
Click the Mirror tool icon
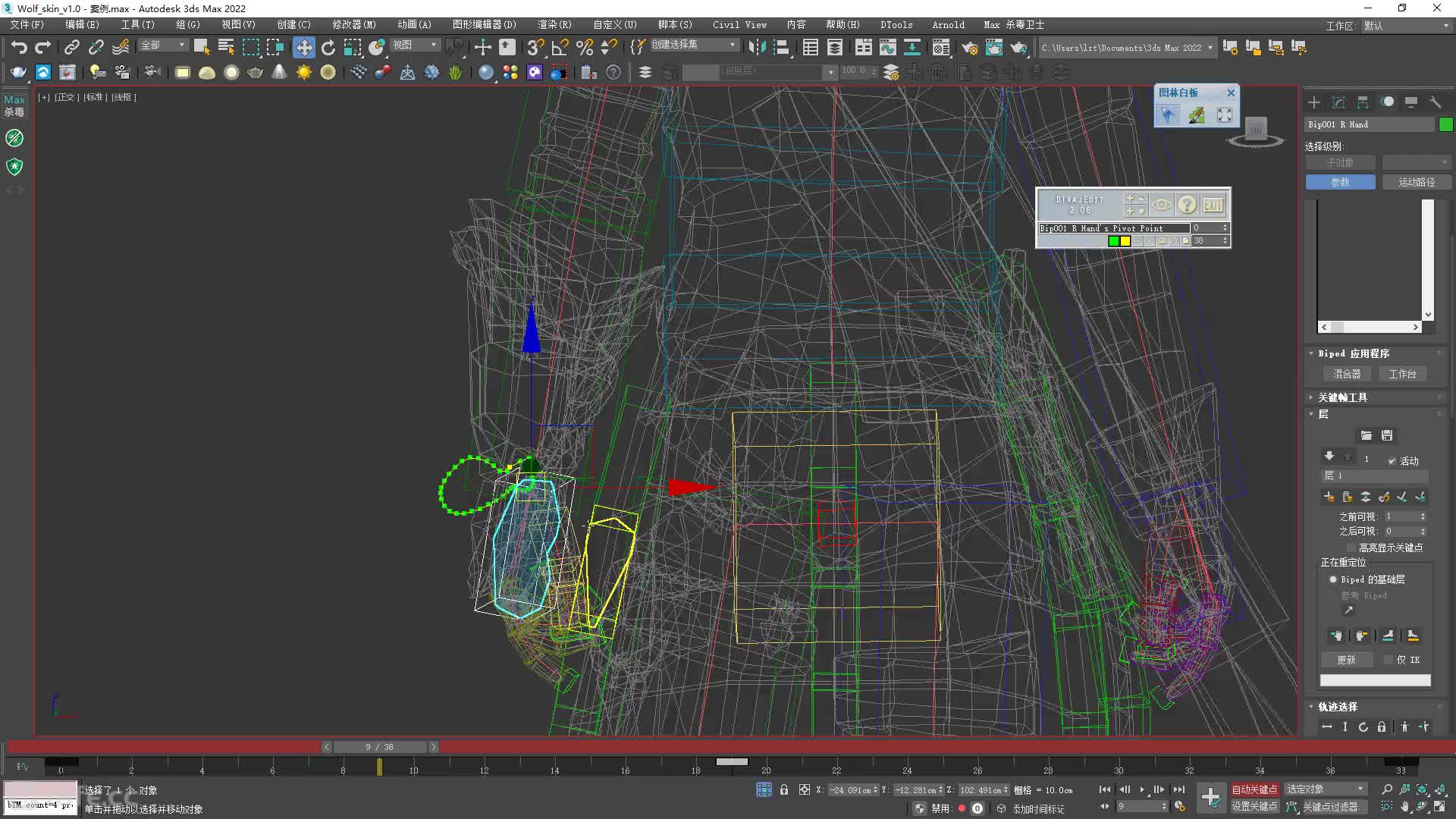(x=757, y=47)
